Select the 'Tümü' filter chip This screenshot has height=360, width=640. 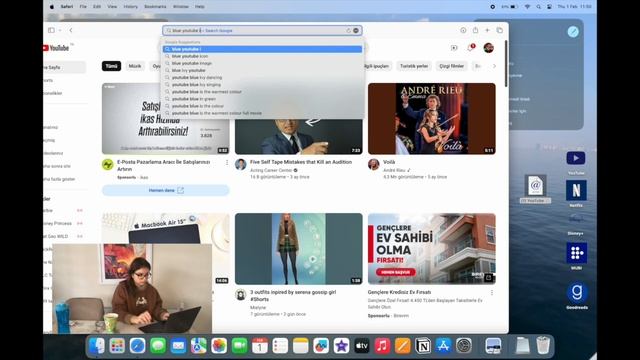coord(111,66)
